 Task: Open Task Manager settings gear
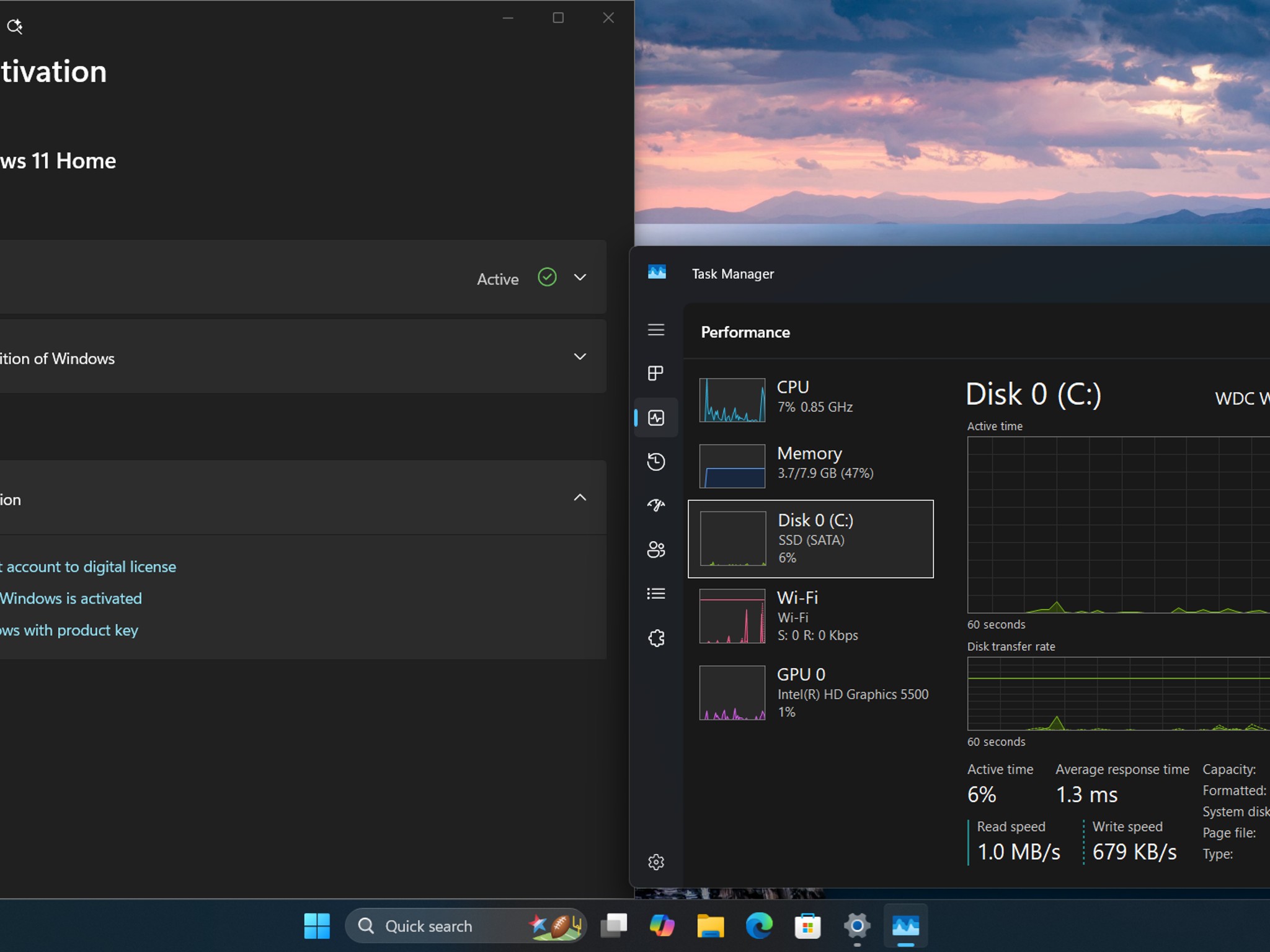[x=656, y=862]
